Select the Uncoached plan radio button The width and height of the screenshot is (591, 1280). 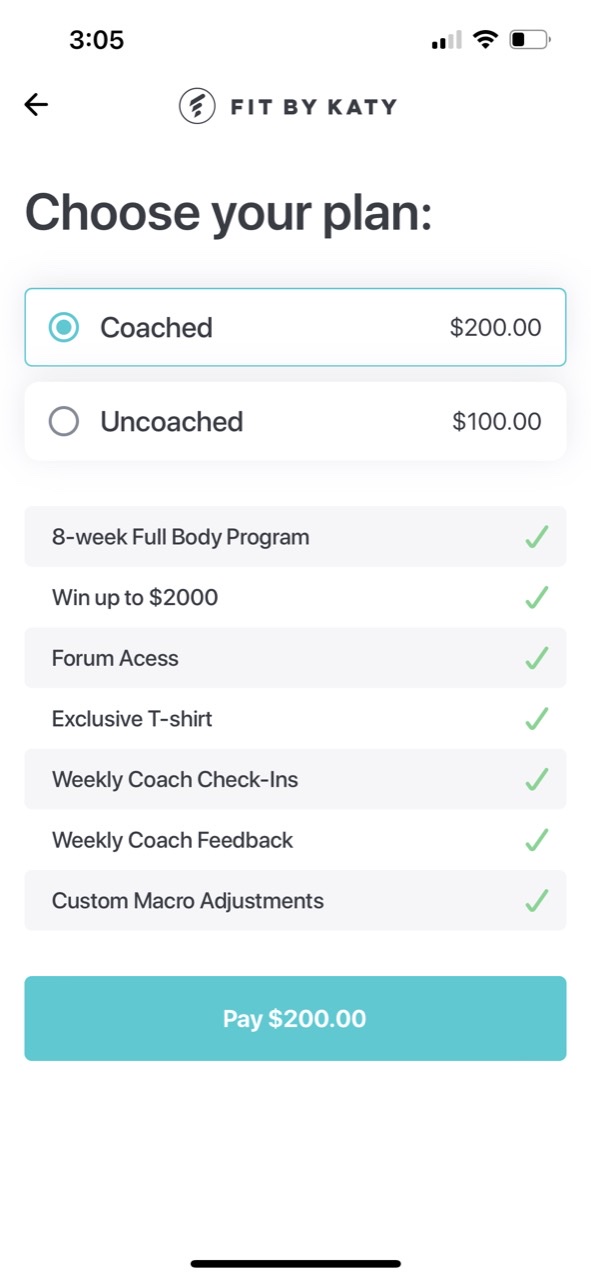coord(64,421)
